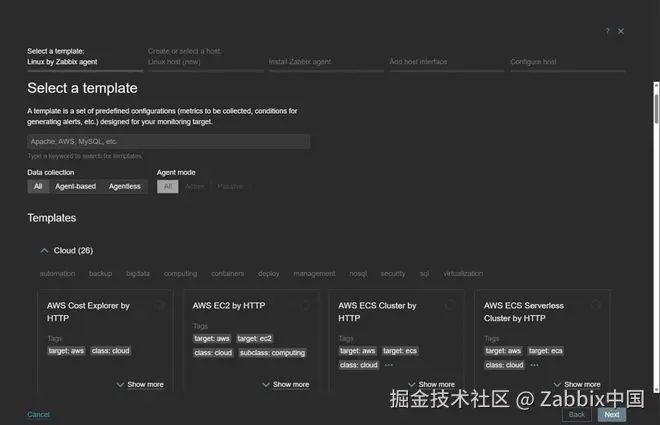Image resolution: width=660 pixels, height=425 pixels.
Task: Go to Install Zabbix agent step
Action: pos(327,61)
